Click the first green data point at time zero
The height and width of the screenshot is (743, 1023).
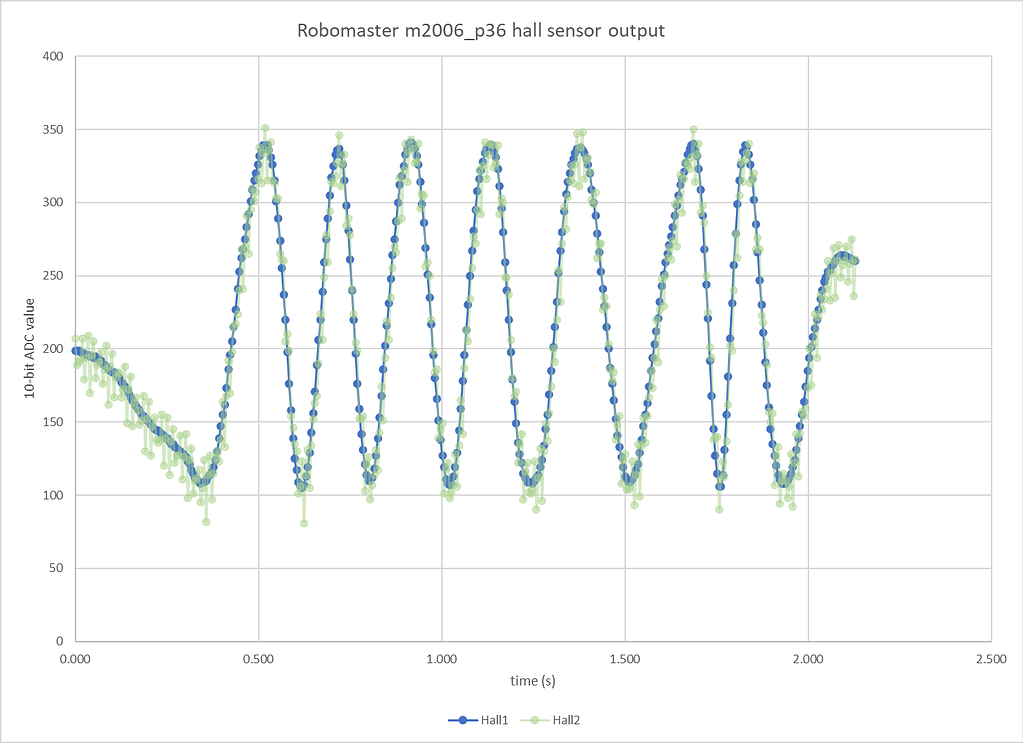75,340
